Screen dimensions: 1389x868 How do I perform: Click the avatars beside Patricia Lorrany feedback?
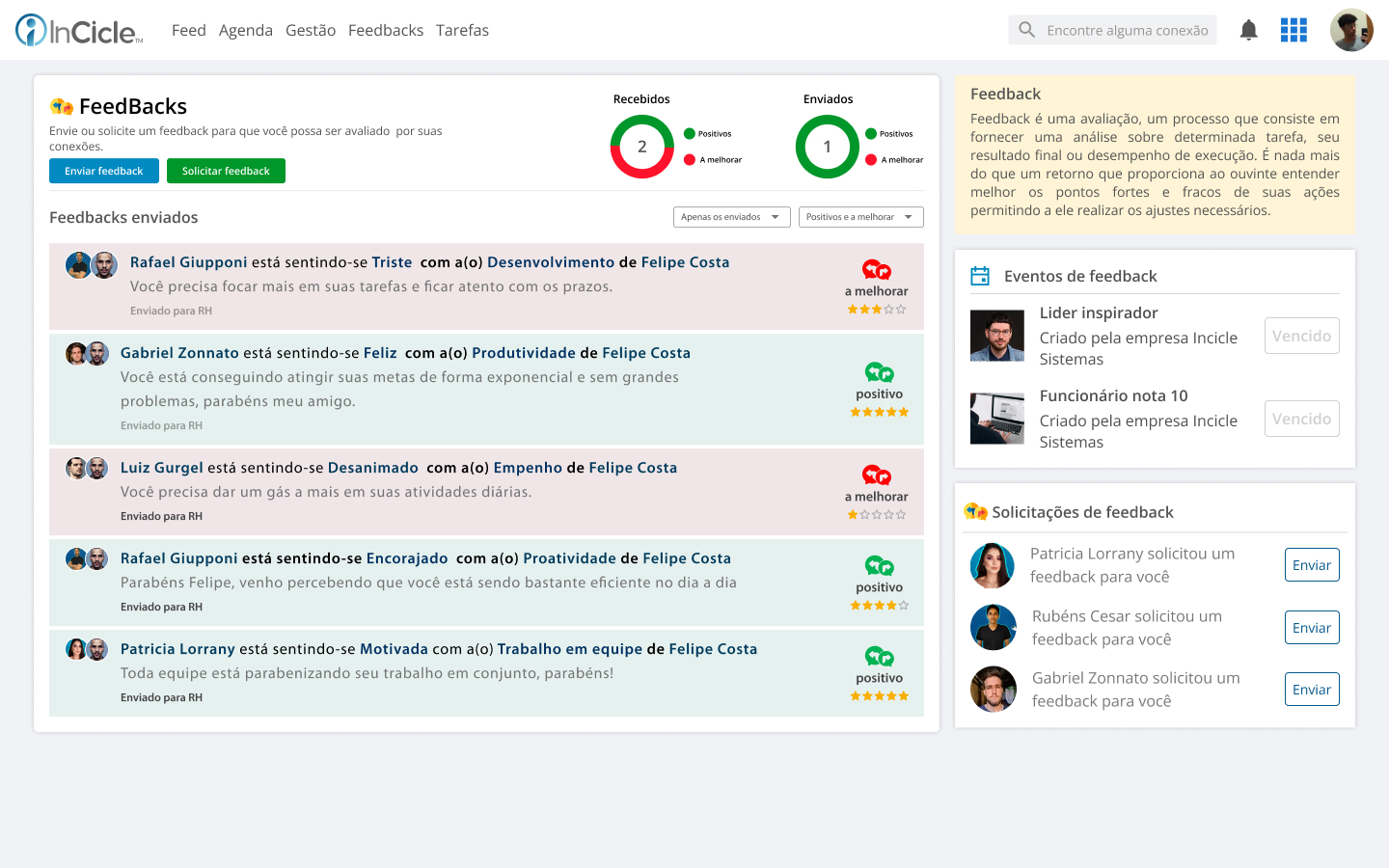[x=87, y=650]
